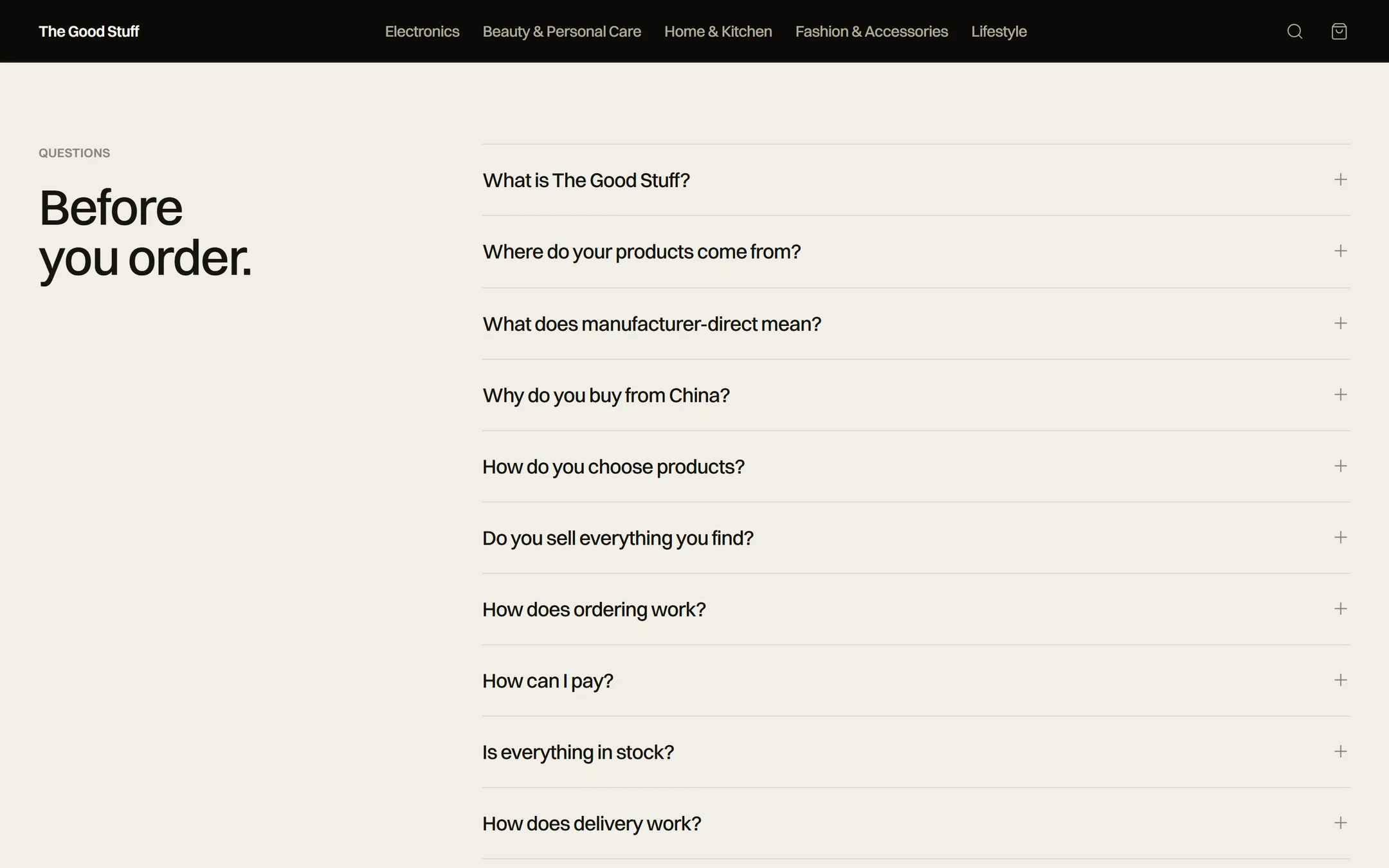Screen dimensions: 1389x868
Task: Click plus icon beside manufacturer-direct question
Action: (x=1340, y=323)
